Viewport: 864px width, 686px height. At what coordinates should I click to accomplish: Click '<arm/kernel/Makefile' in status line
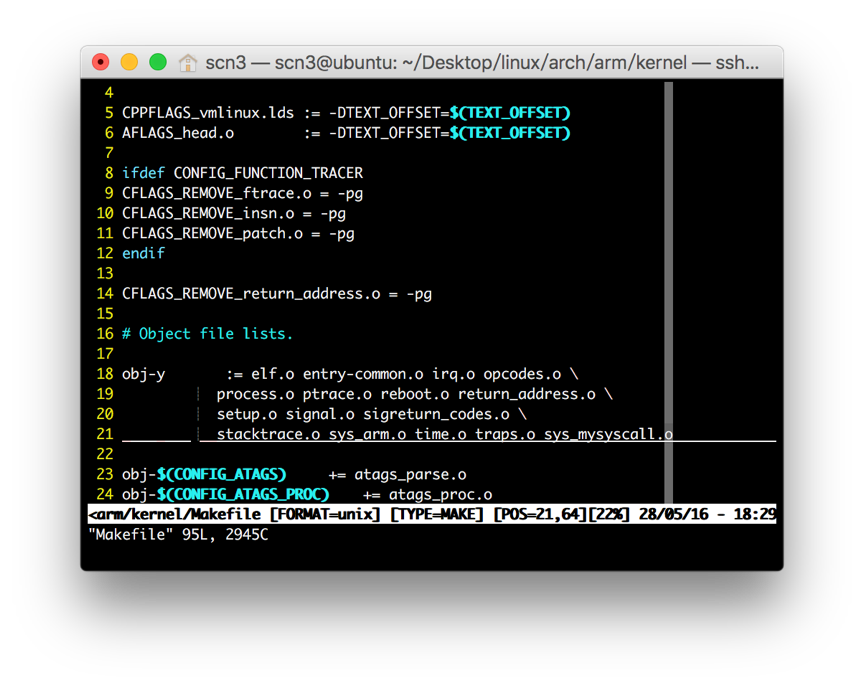point(175,514)
